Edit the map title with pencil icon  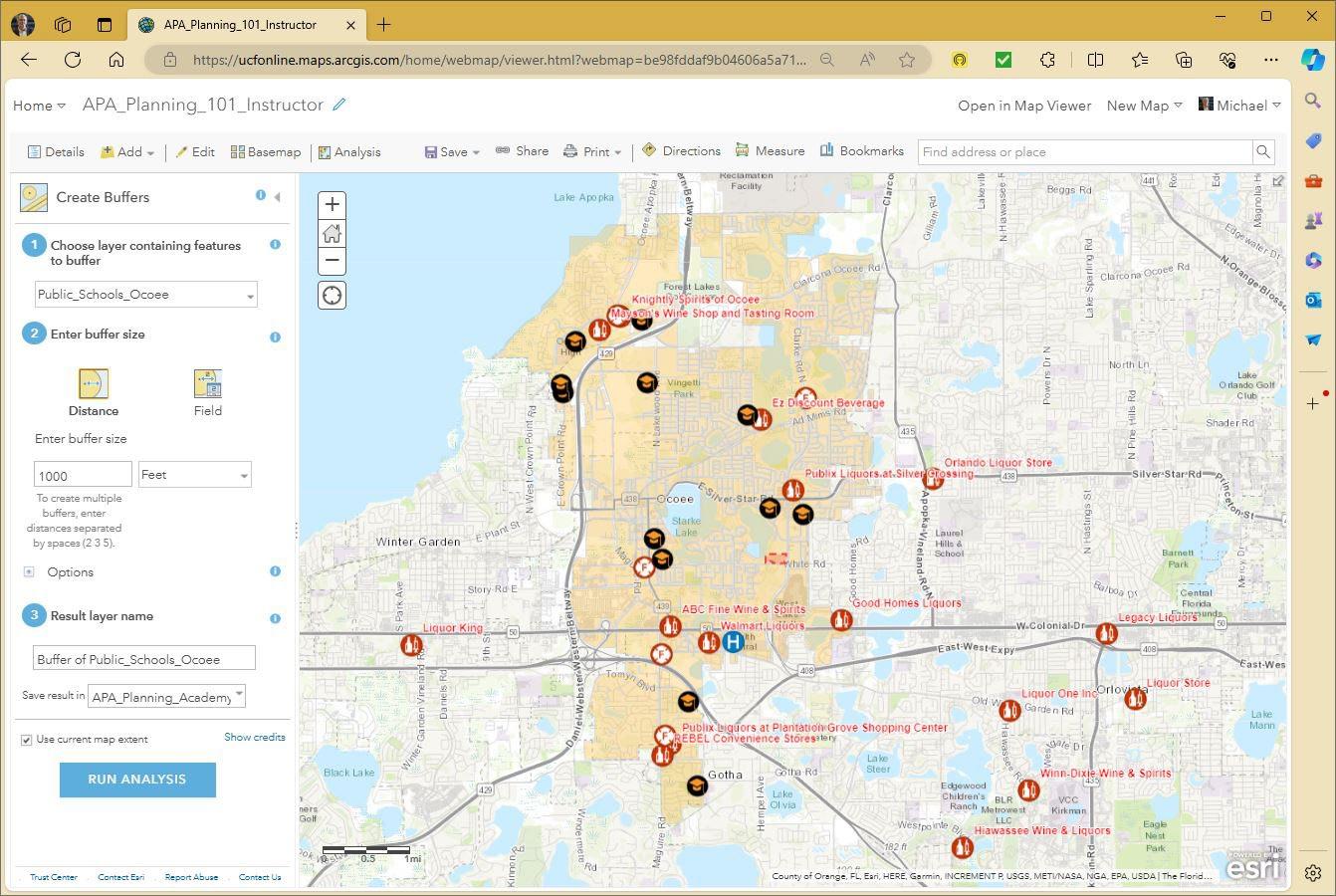click(339, 105)
